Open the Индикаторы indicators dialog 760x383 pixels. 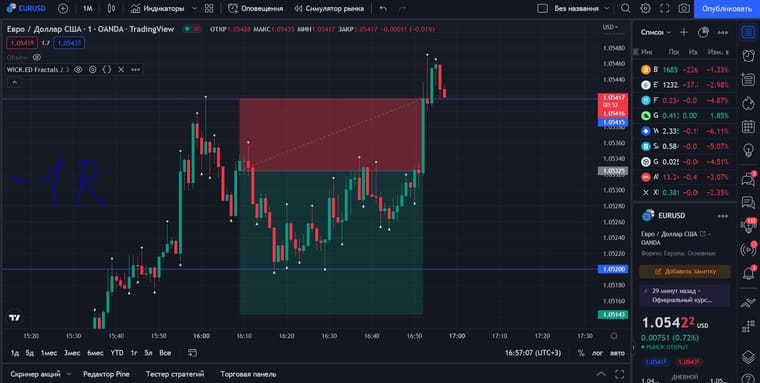pos(158,8)
